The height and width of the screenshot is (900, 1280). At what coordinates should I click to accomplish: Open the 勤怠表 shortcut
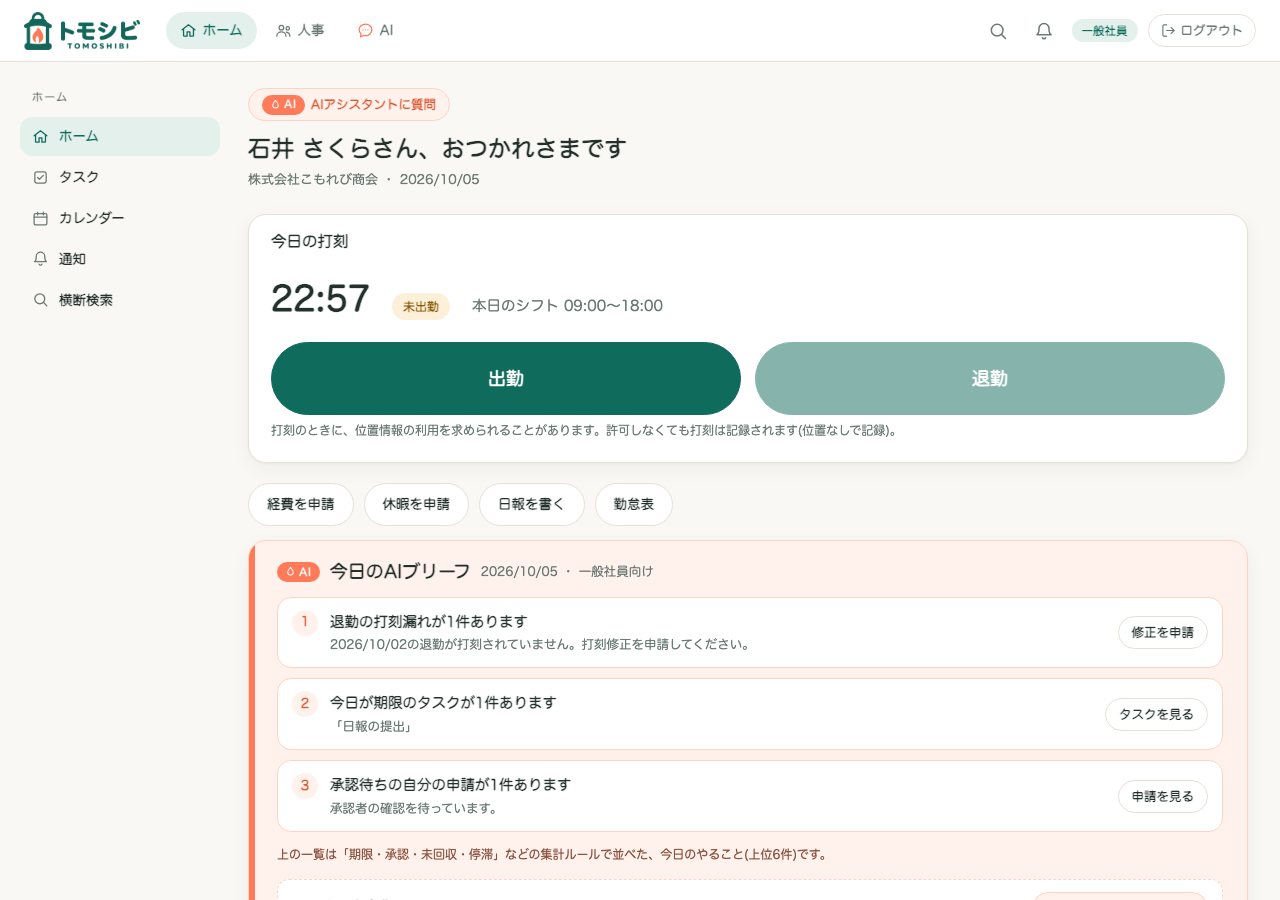tap(634, 504)
